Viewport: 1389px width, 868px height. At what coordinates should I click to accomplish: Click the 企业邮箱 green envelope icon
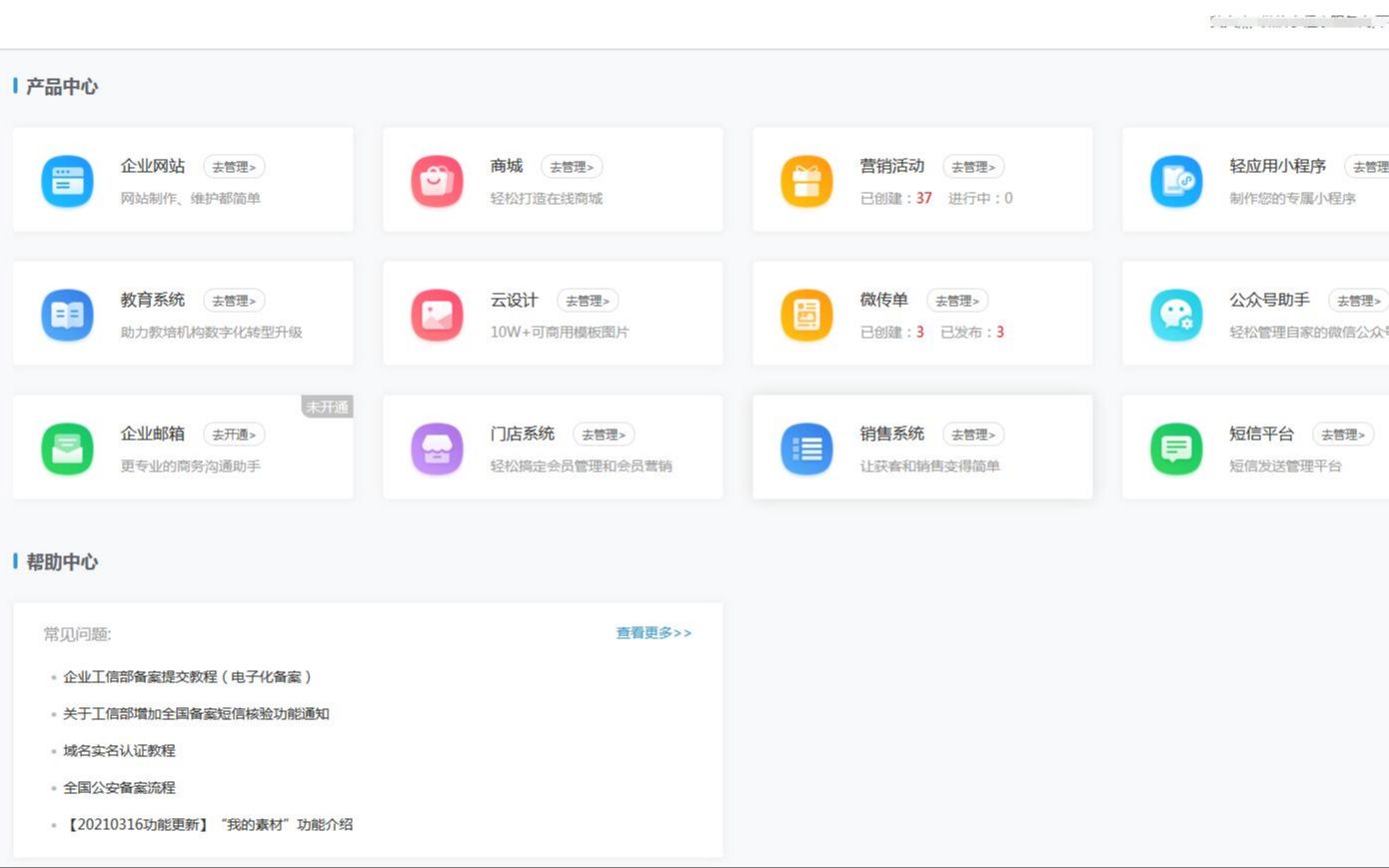click(x=67, y=448)
